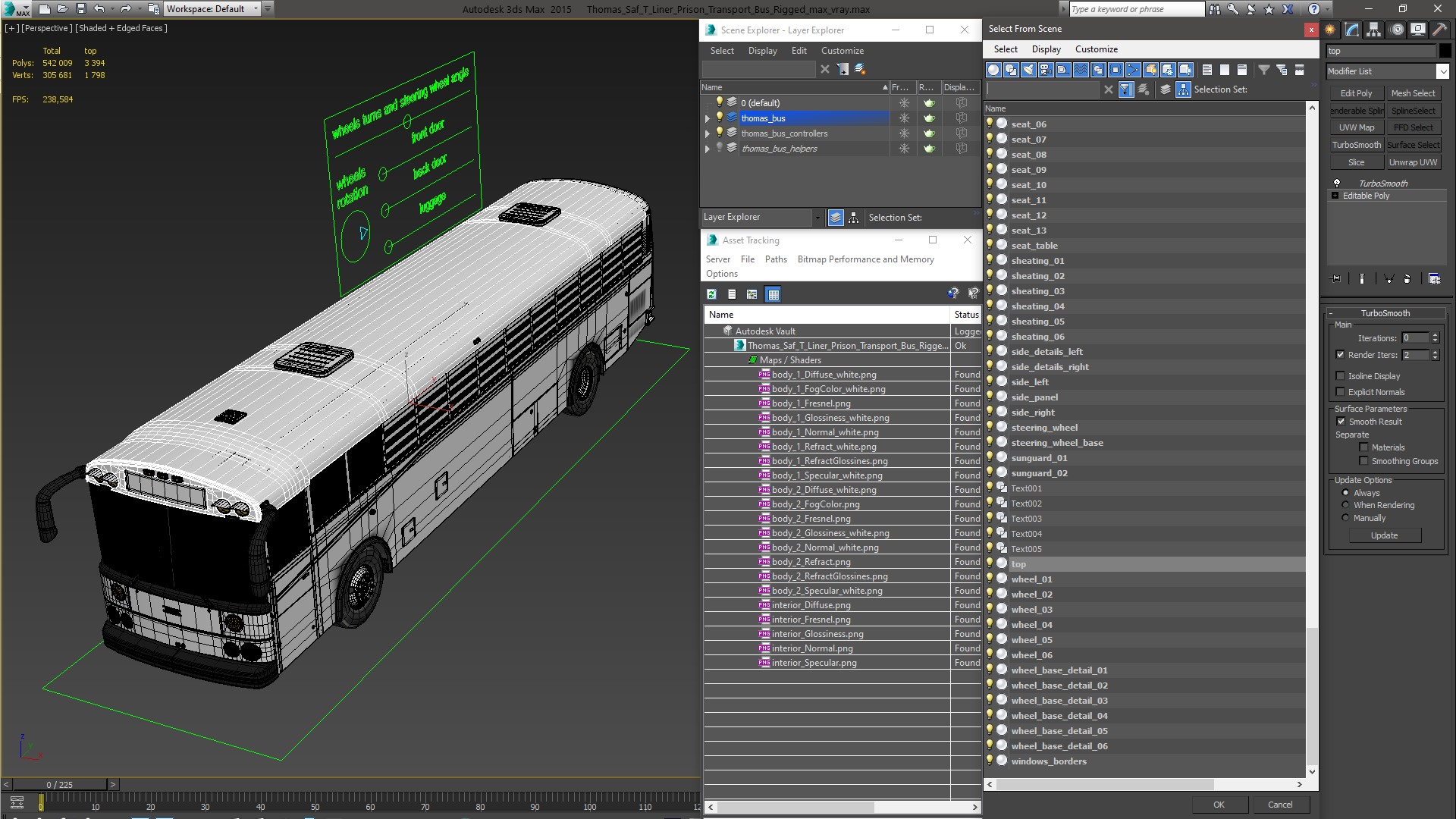This screenshot has height=819, width=1456.
Task: Open a file from quick access toolbar
Action: click(x=63, y=9)
